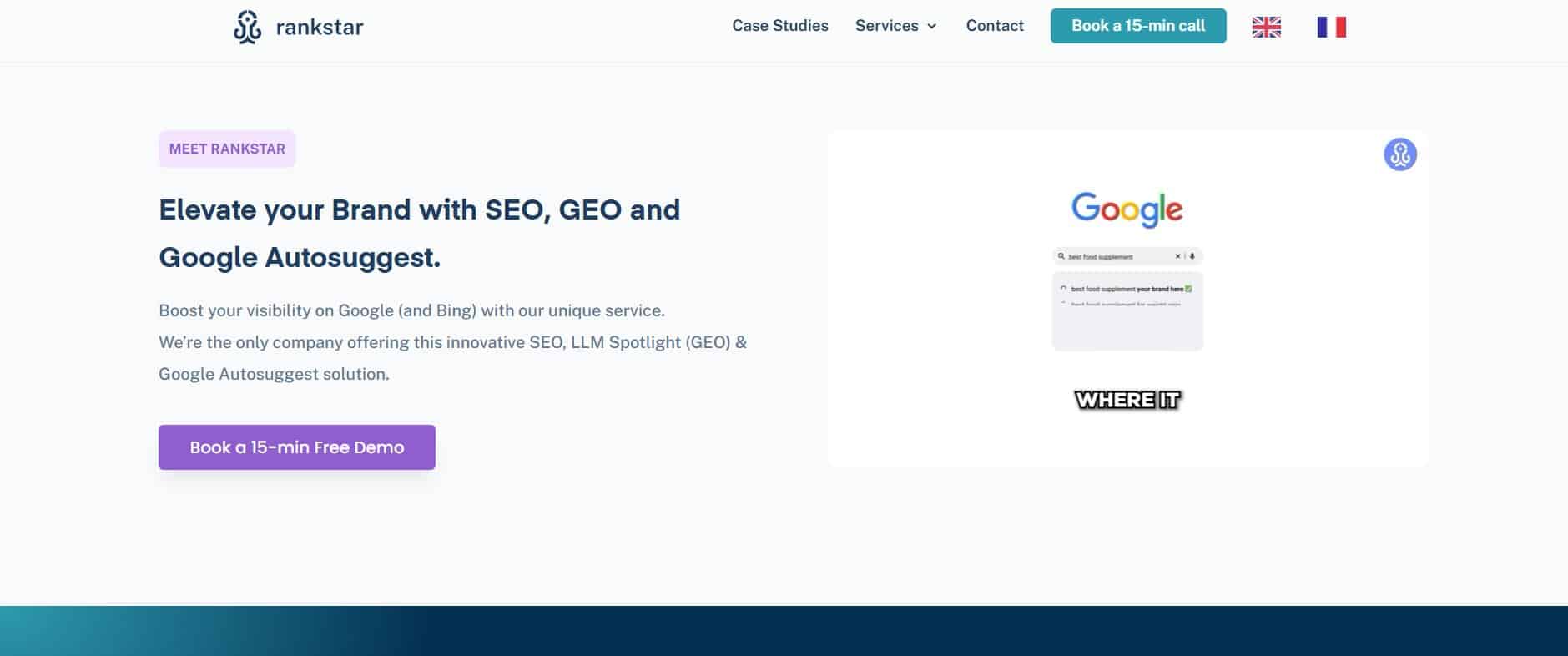Click the 'WHERE IT' video caption
Image resolution: width=1568 pixels, height=656 pixels.
[x=1127, y=401]
